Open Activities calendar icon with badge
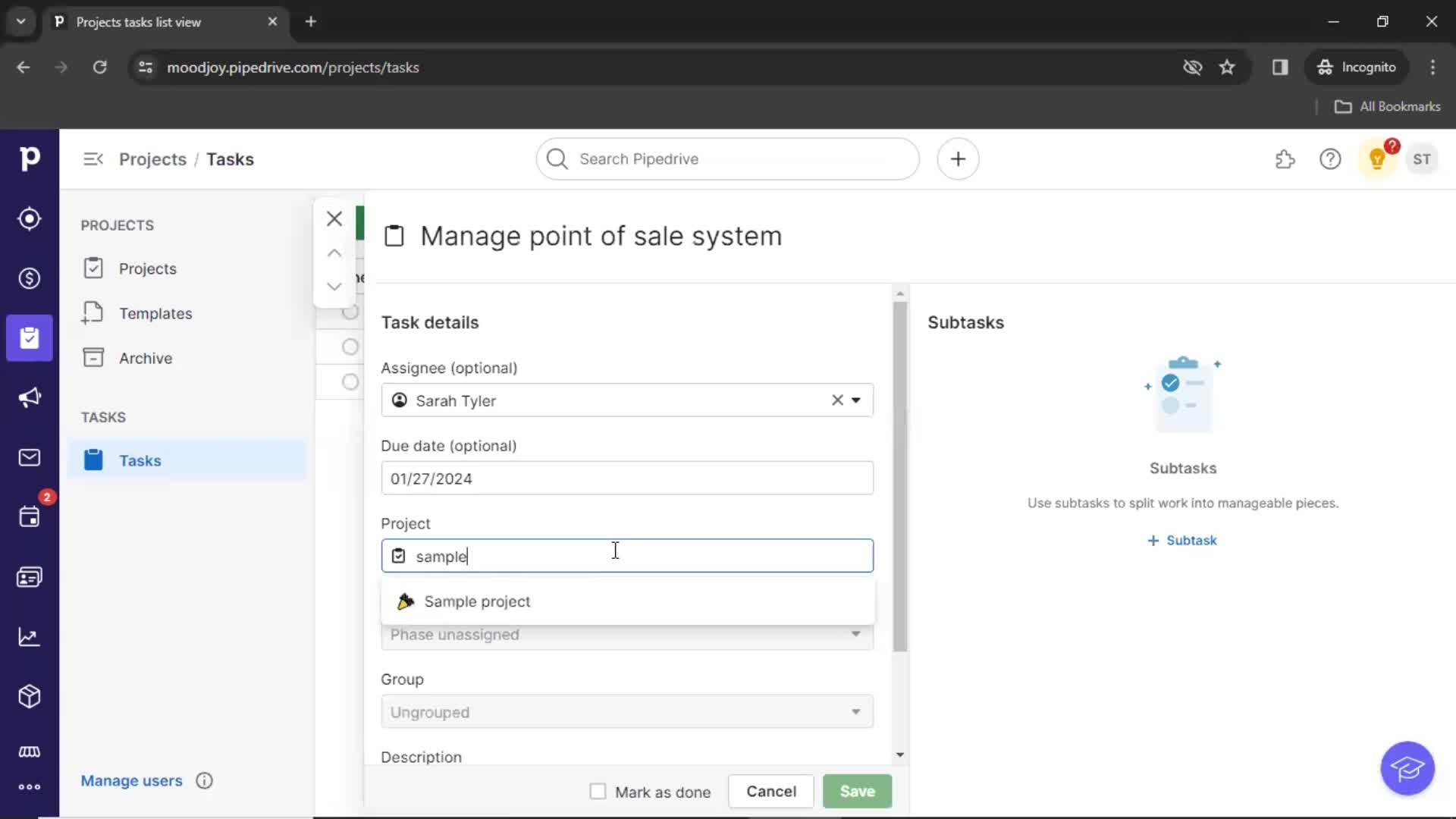Viewport: 1456px width, 819px height. (x=30, y=516)
